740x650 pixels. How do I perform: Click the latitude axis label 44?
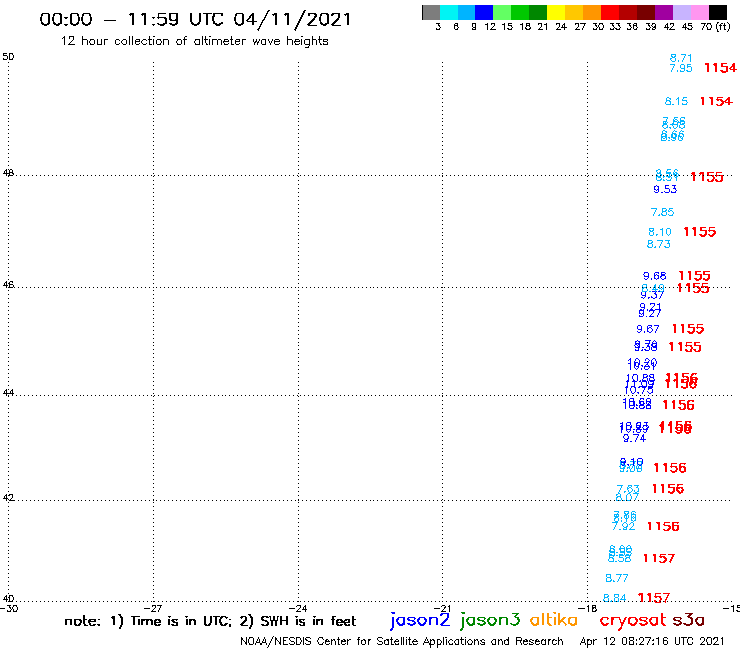(x=8, y=393)
